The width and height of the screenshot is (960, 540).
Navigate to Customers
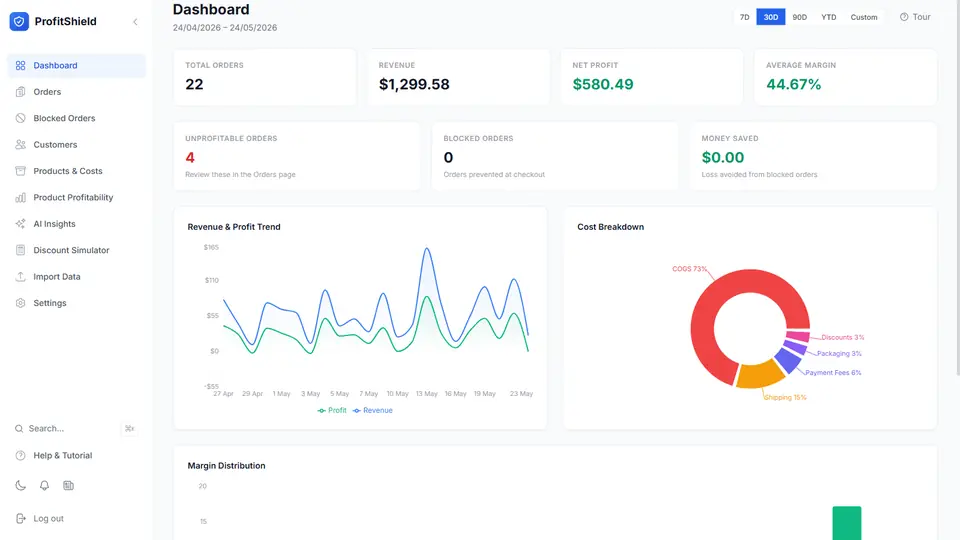(77, 144)
